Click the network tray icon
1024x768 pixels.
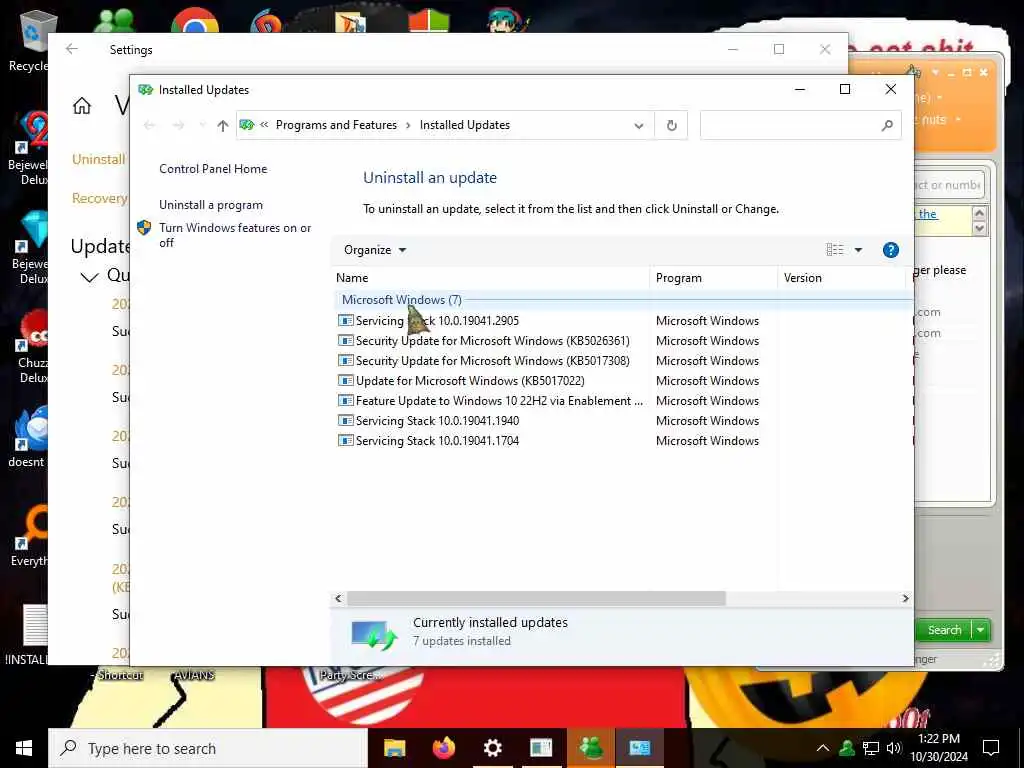871,748
